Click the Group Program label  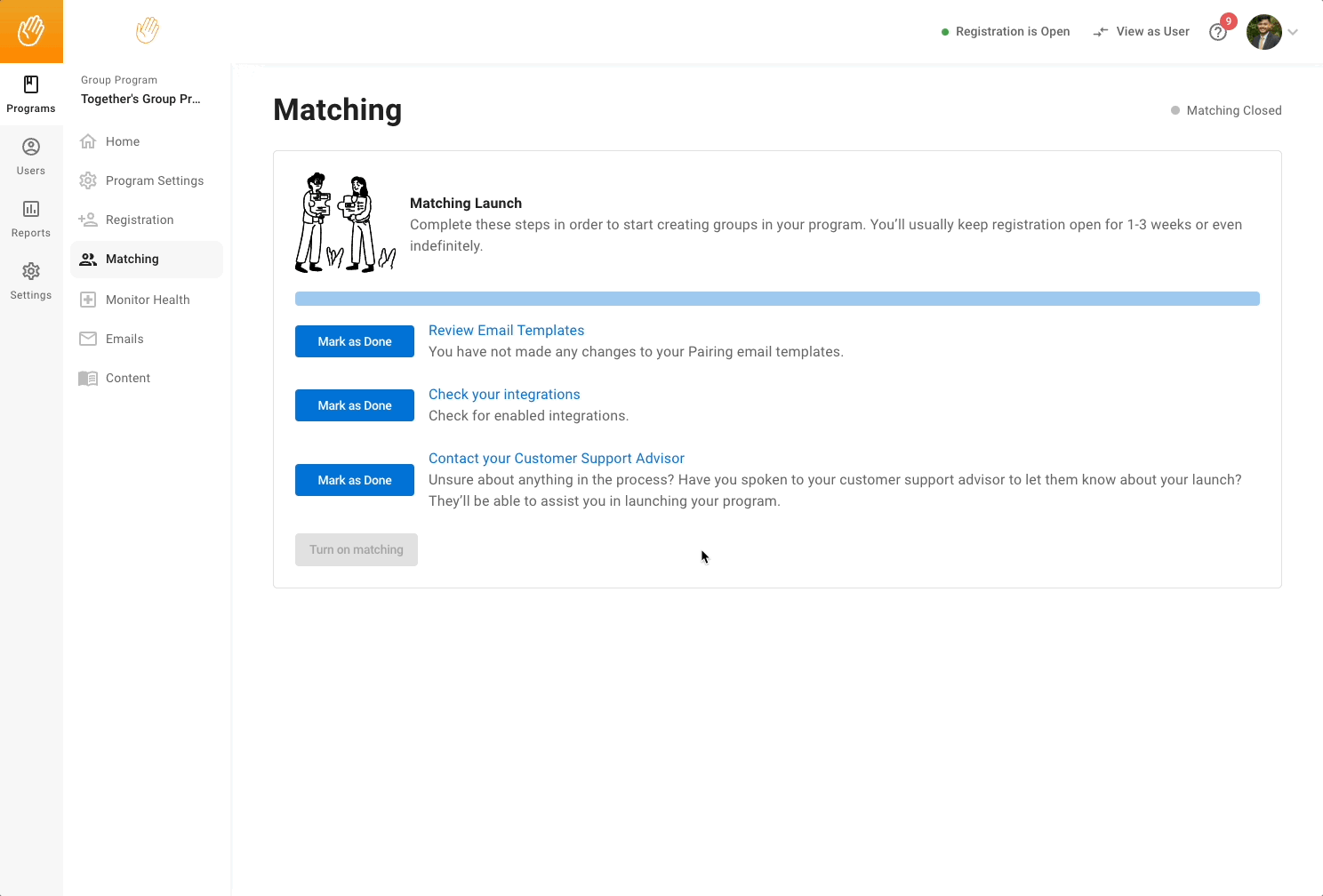(x=119, y=80)
